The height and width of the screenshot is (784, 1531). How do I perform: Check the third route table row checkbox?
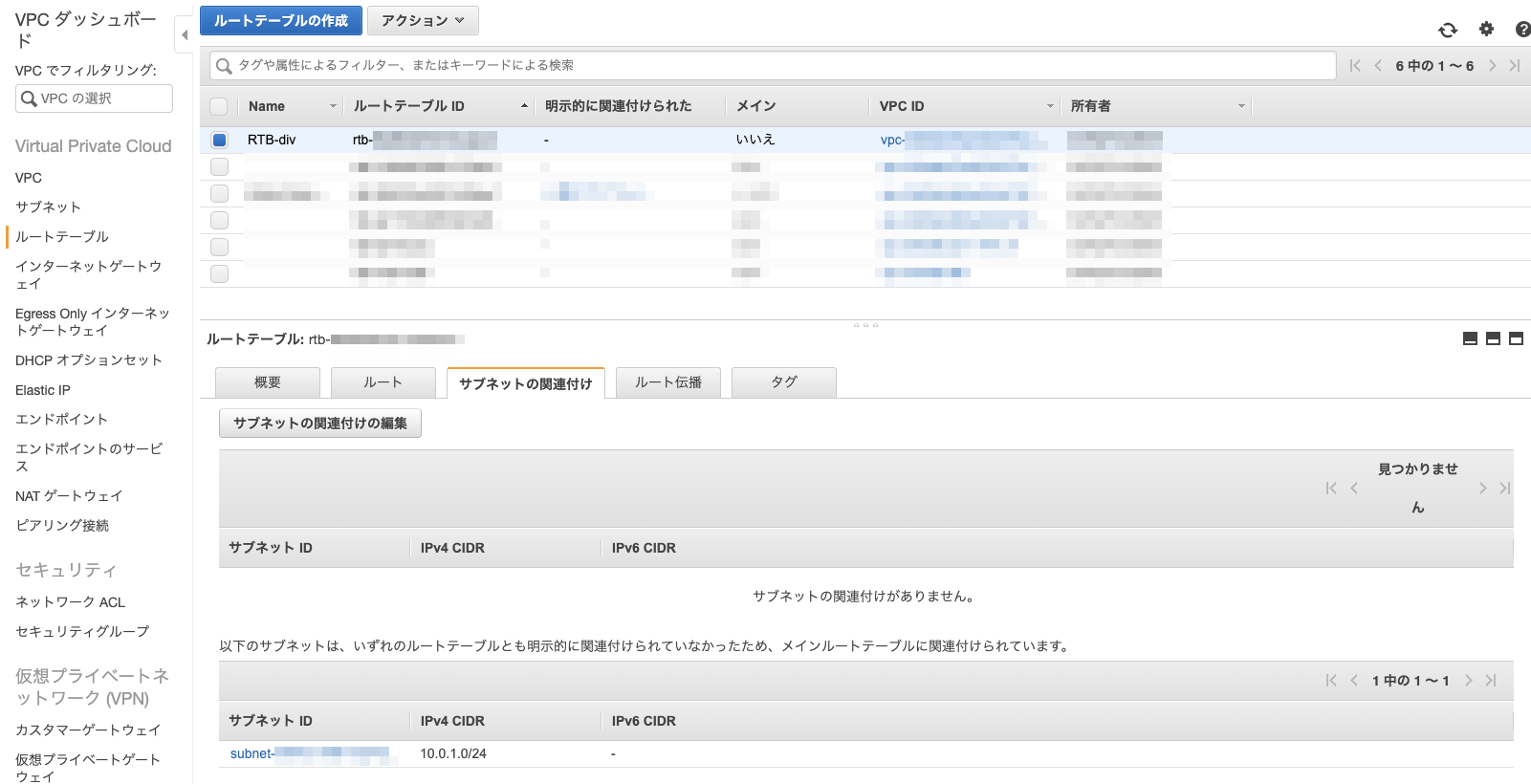point(219,193)
